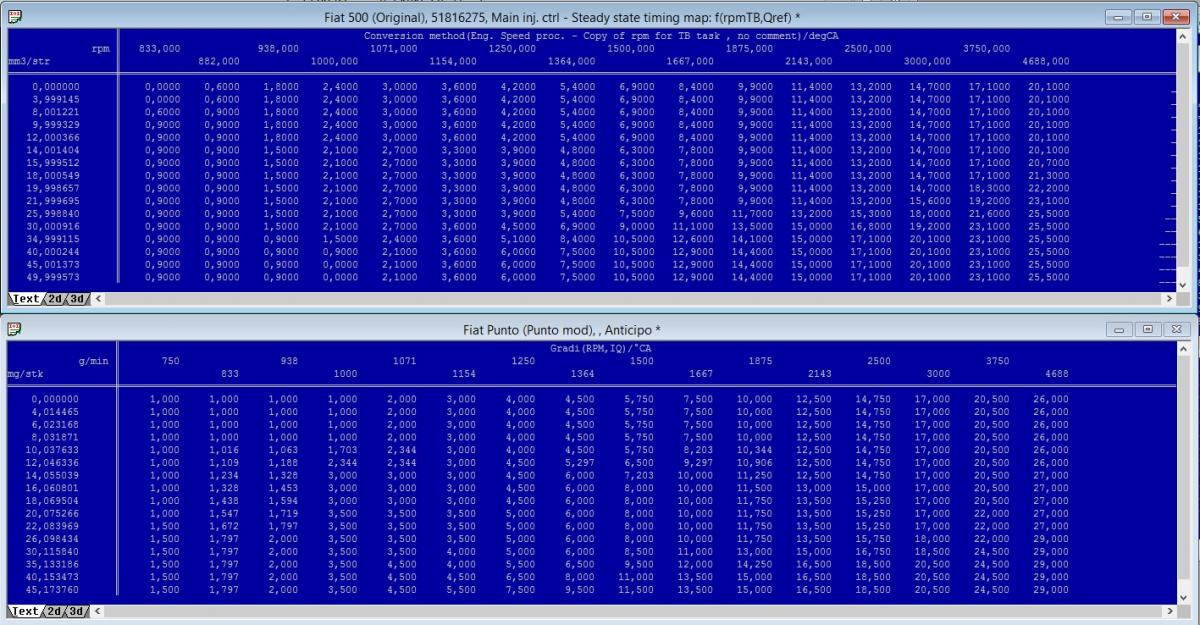Select column header '1667' in Fiat Punto map
1200x625 pixels.
pos(702,374)
